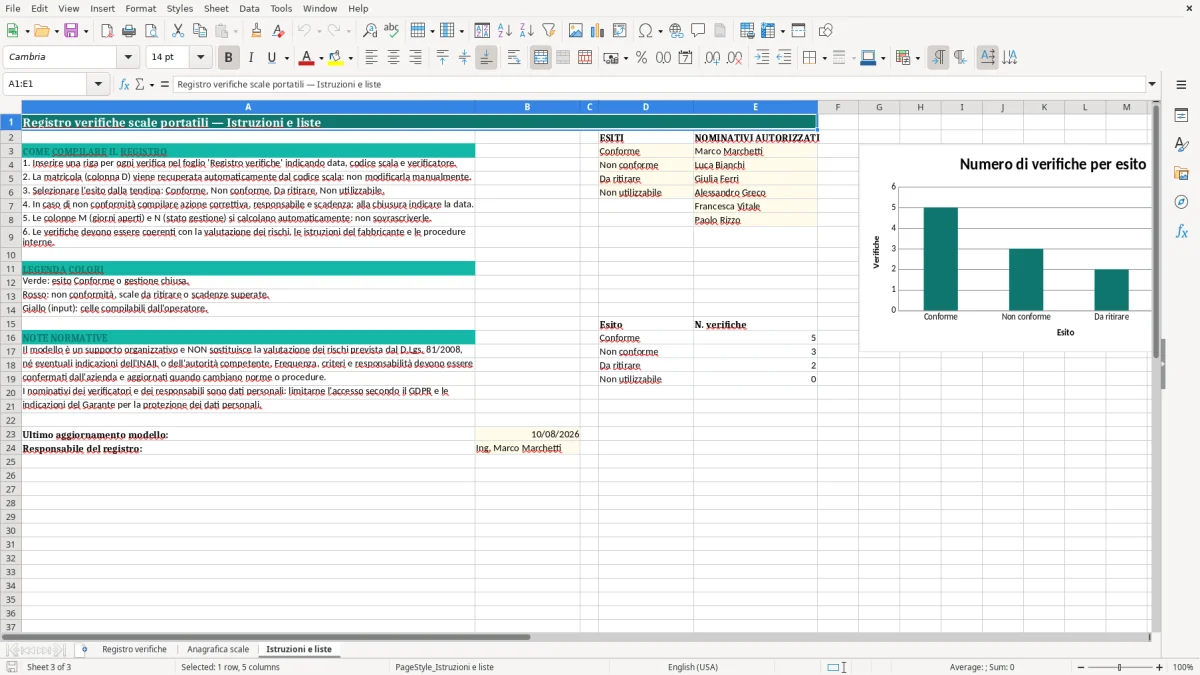
Task: Format cell as date
Action: [685, 58]
